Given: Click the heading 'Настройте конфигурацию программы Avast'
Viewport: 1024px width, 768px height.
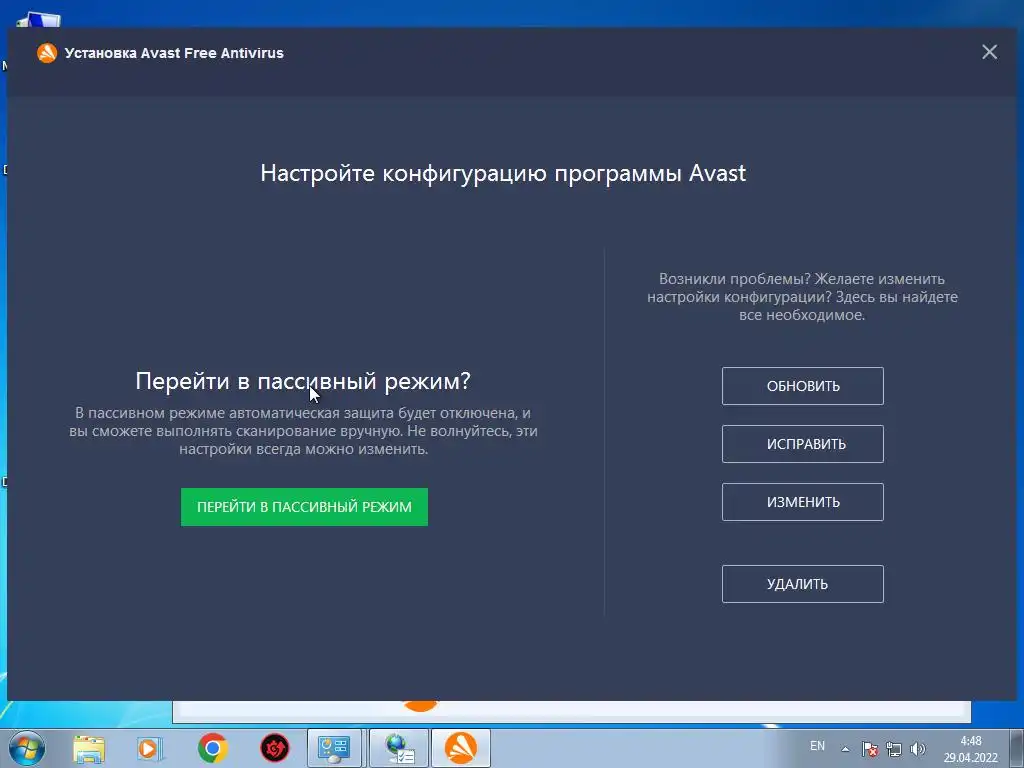Looking at the screenshot, I should pyautogui.click(x=503, y=173).
